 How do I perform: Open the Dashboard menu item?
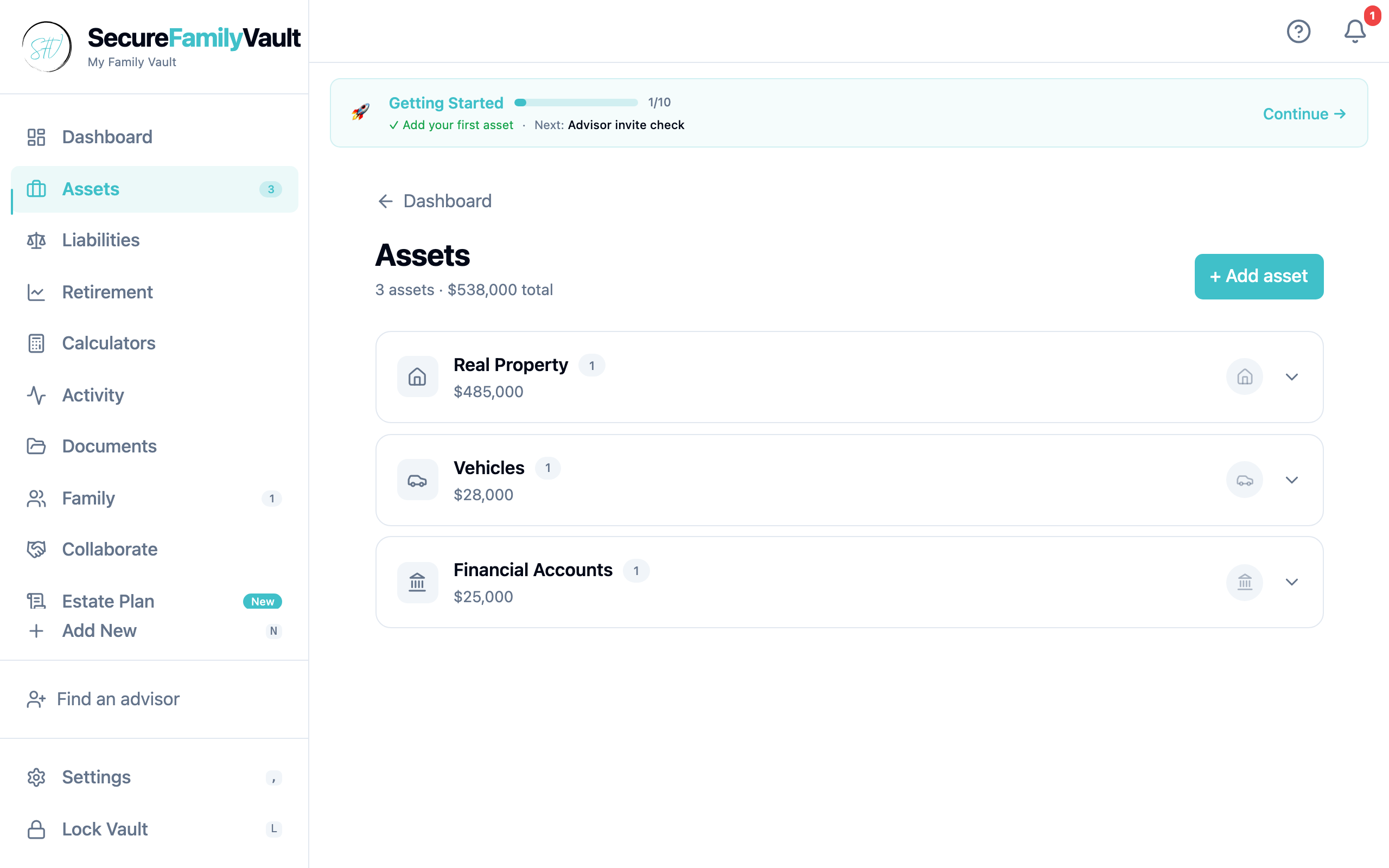pos(155,137)
